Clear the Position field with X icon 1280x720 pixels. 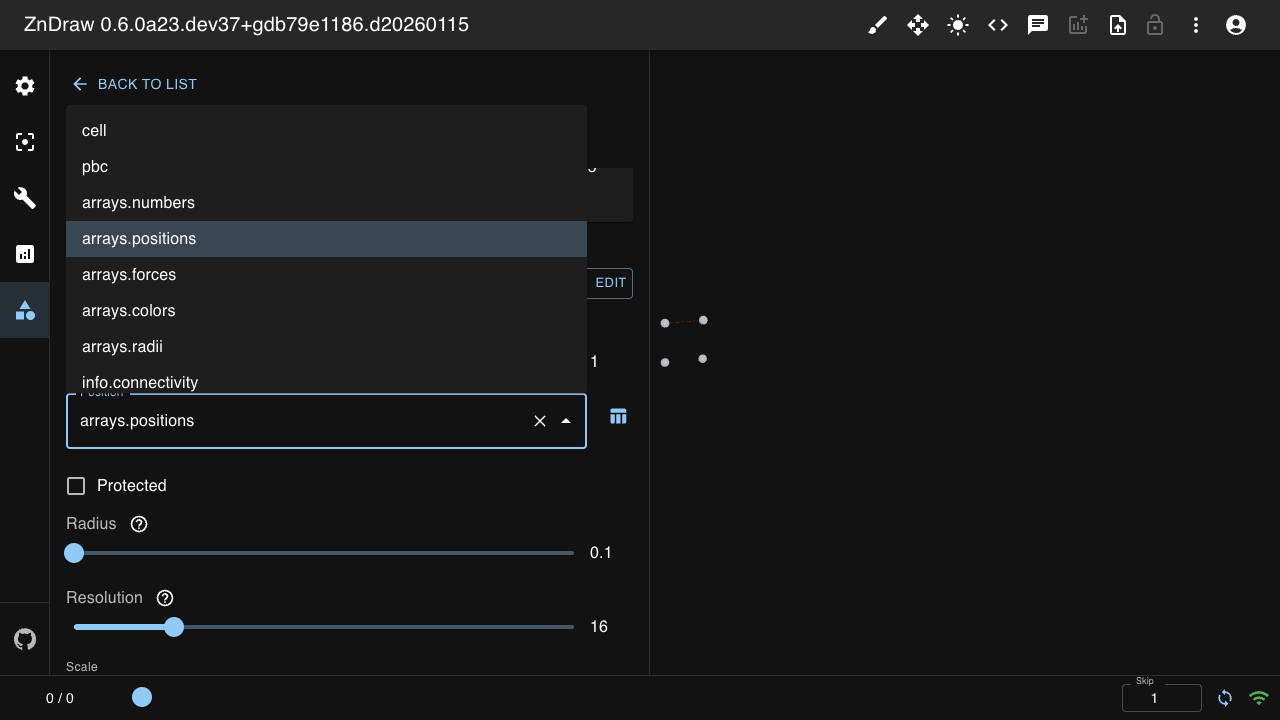click(540, 421)
